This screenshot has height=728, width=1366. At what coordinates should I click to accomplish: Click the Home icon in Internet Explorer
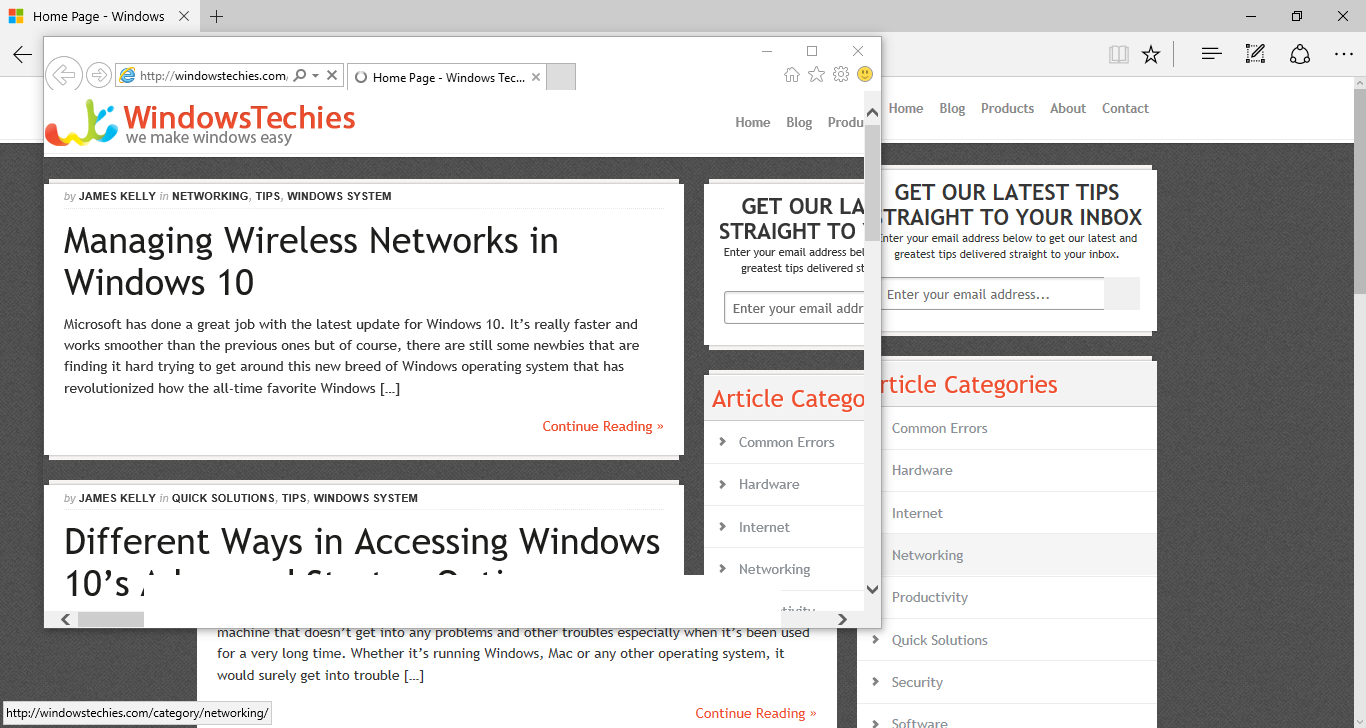[x=791, y=74]
